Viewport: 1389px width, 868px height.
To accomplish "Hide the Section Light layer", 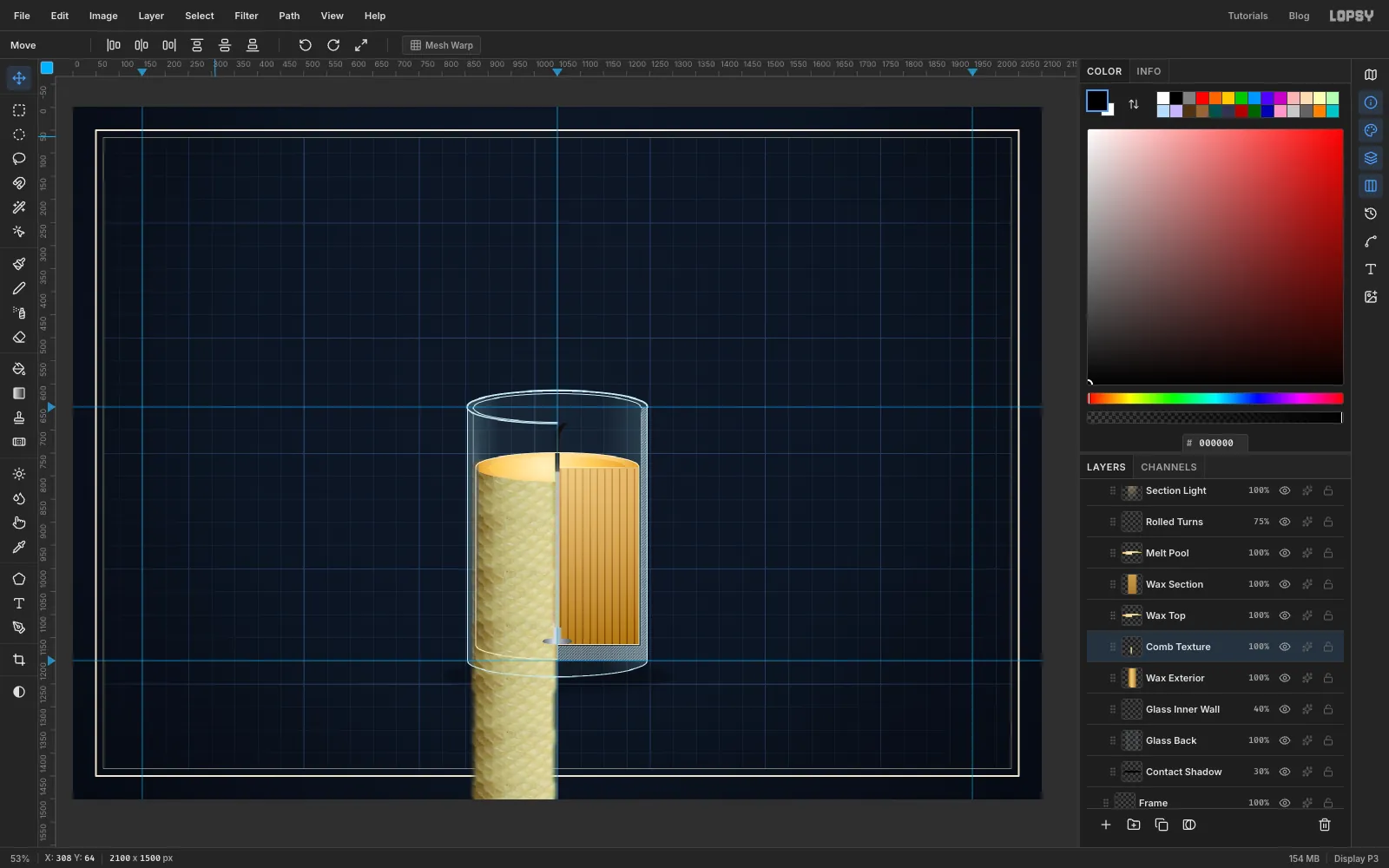I will tap(1285, 490).
